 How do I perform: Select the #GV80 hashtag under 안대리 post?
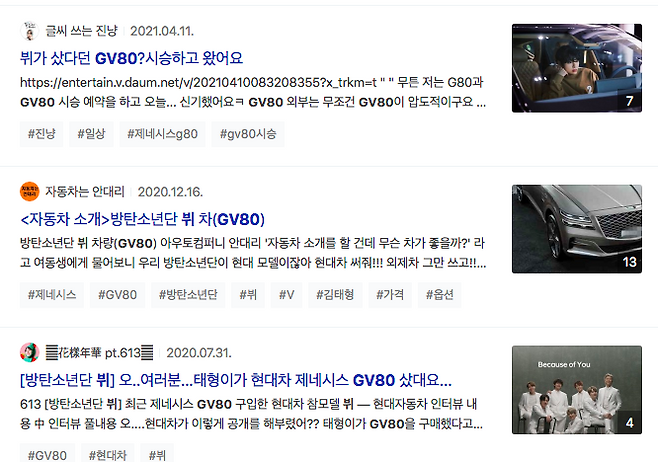point(118,295)
